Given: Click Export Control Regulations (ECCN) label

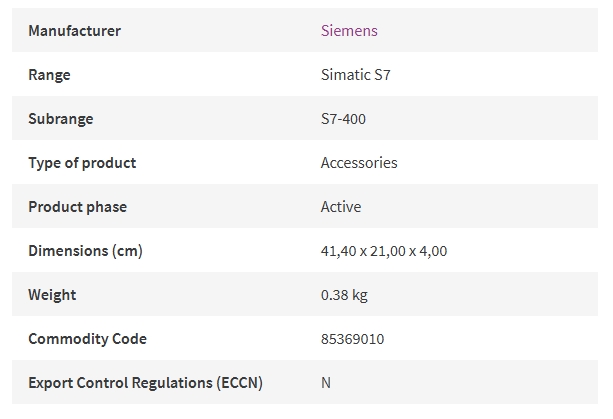Looking at the screenshot, I should [145, 383].
